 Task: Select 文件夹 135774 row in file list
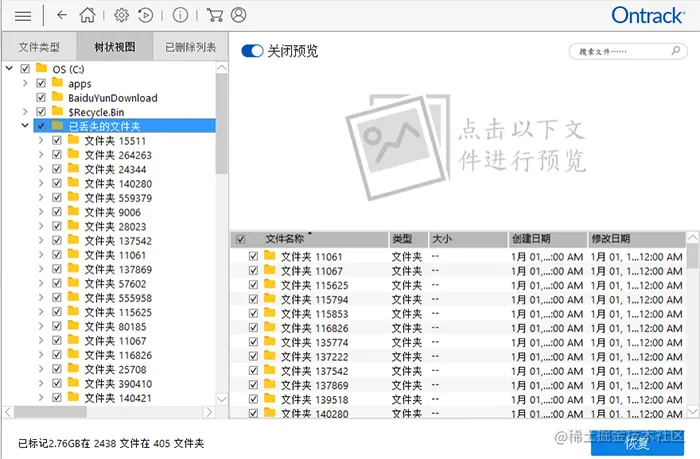pyautogui.click(x=458, y=342)
